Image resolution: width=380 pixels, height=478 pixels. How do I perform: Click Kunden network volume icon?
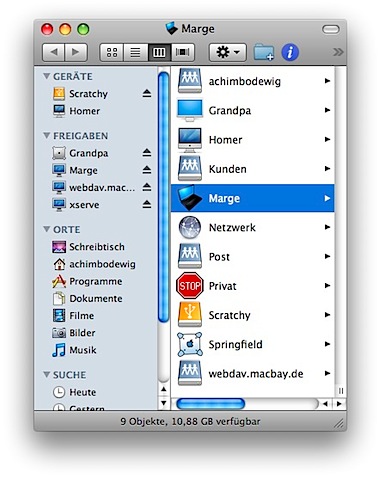click(x=190, y=169)
